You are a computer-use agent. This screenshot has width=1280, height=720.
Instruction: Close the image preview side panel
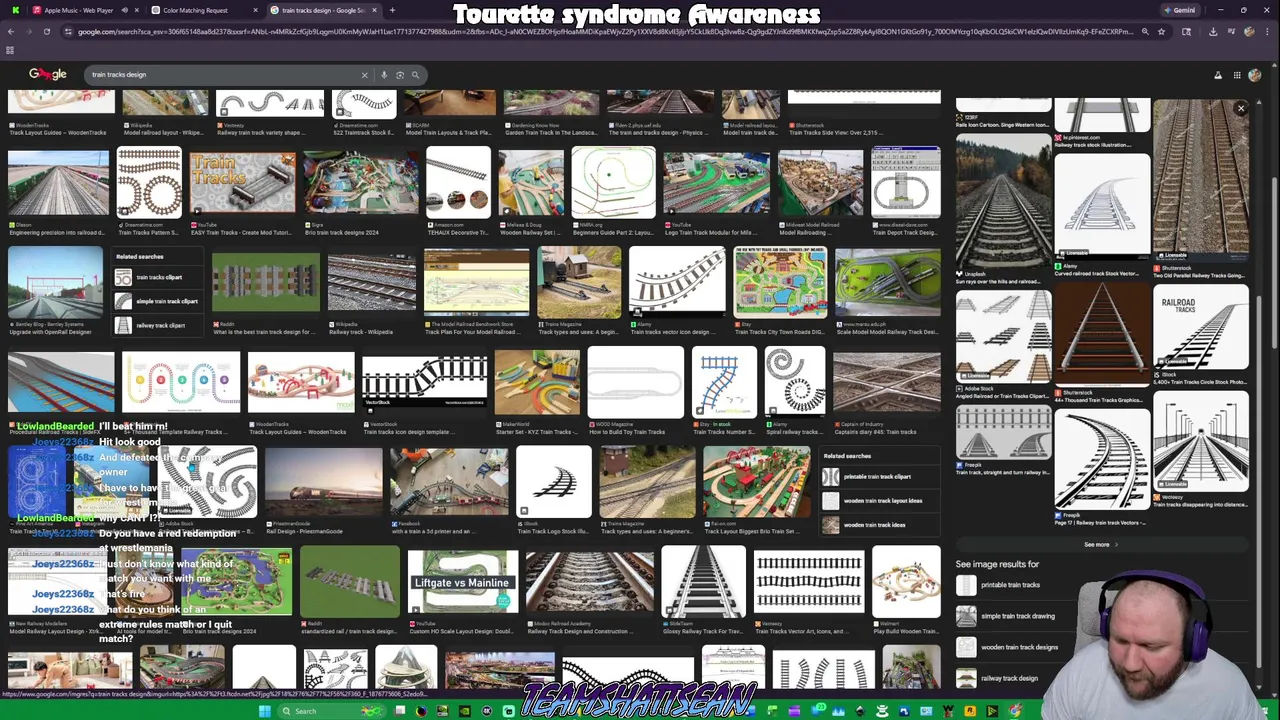pos(1241,108)
